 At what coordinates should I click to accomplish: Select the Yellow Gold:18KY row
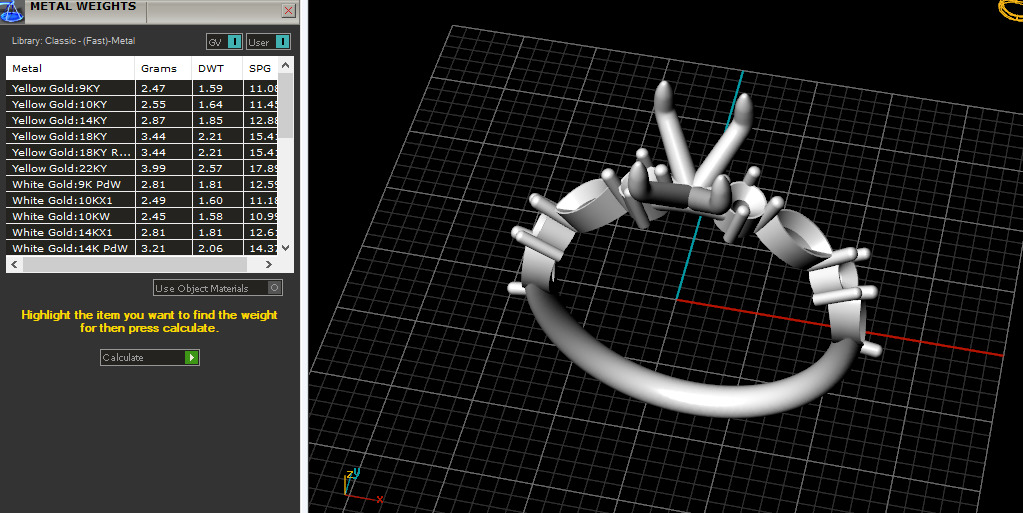click(142, 136)
